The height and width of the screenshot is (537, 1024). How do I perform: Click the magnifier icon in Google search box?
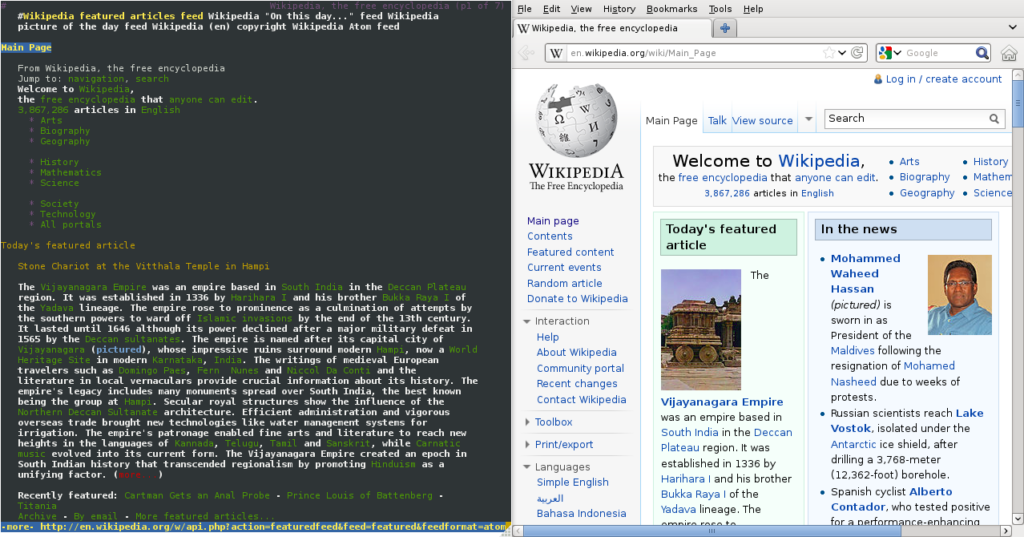(x=982, y=53)
